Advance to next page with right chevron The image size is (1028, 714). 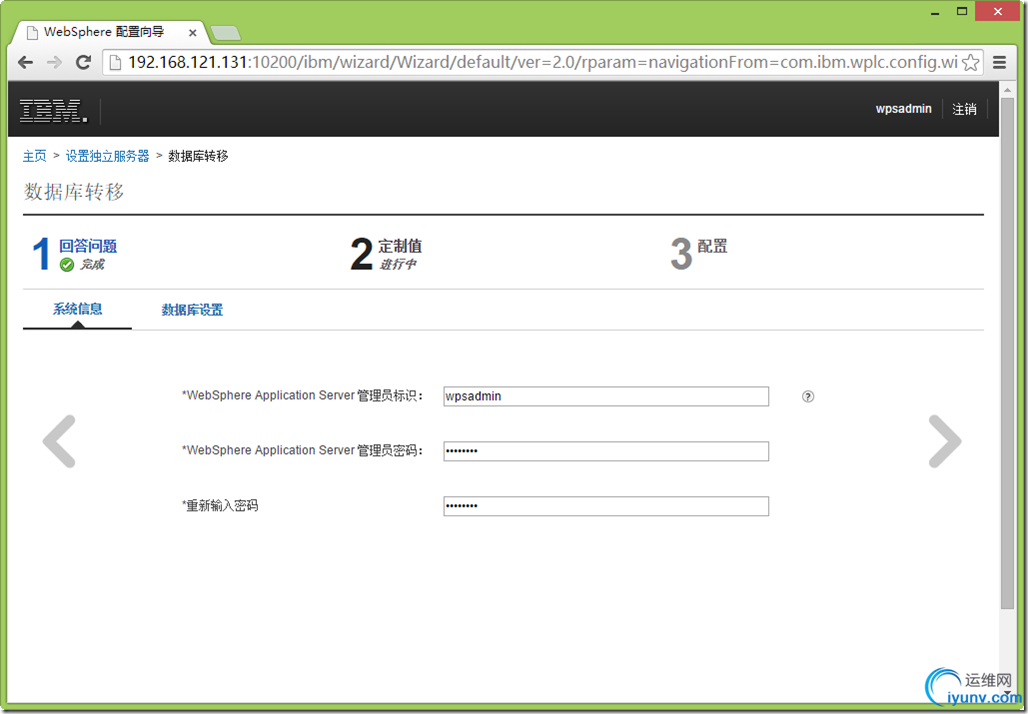(945, 441)
